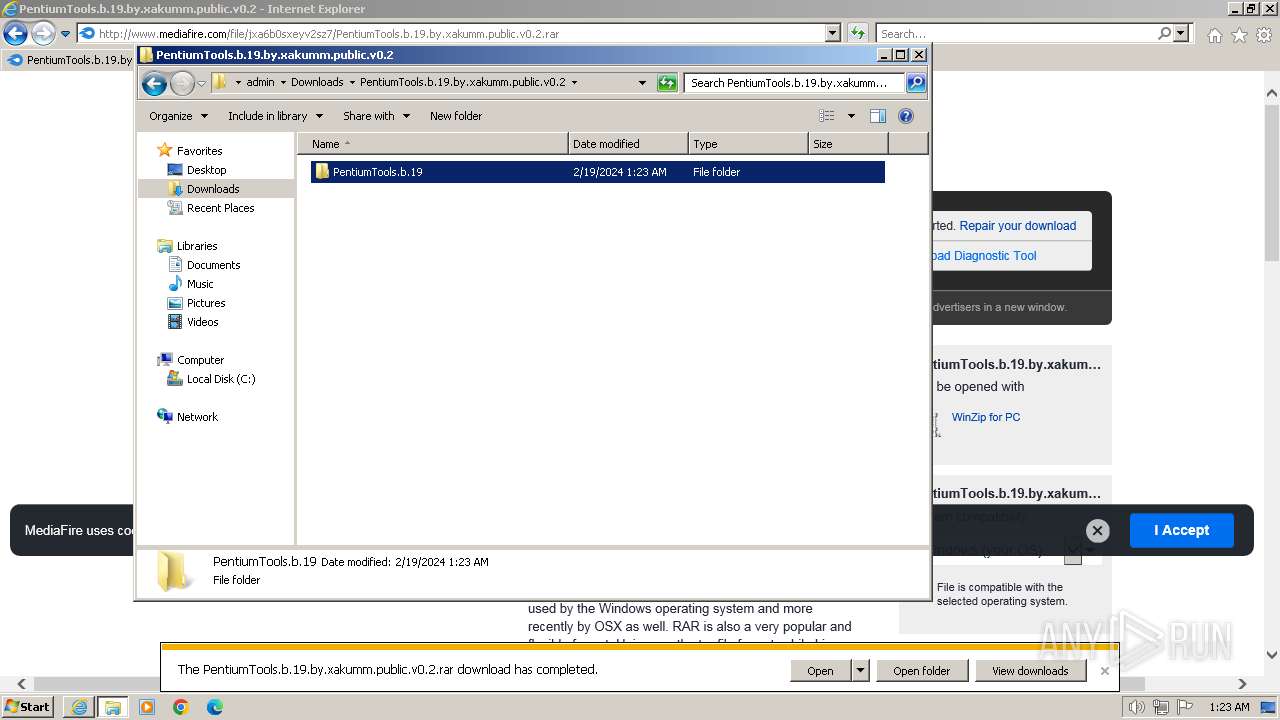Viewport: 1280px width, 720px height.
Task: Sort by Type column header
Action: [x=748, y=144]
